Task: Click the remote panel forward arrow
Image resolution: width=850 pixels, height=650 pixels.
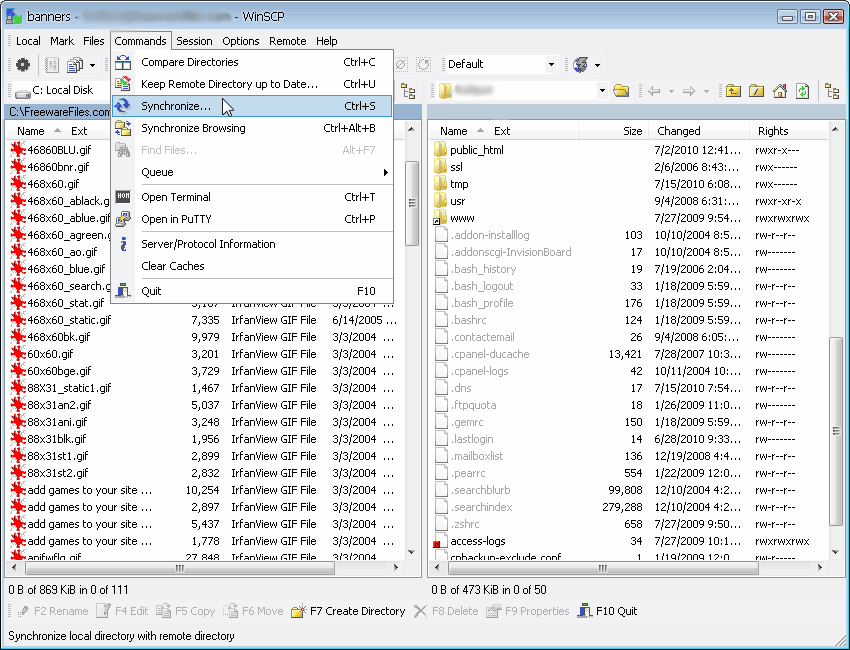Action: (689, 91)
